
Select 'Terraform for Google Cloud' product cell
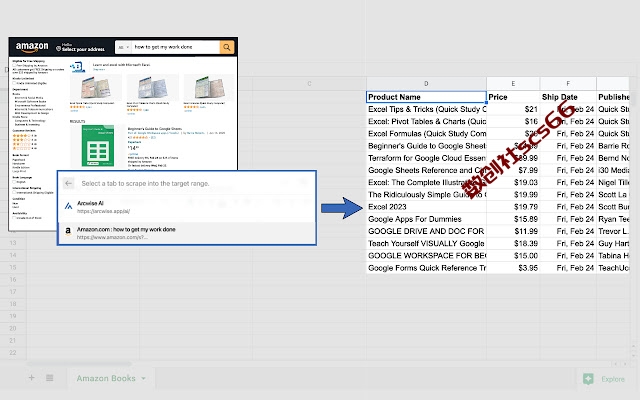426,158
